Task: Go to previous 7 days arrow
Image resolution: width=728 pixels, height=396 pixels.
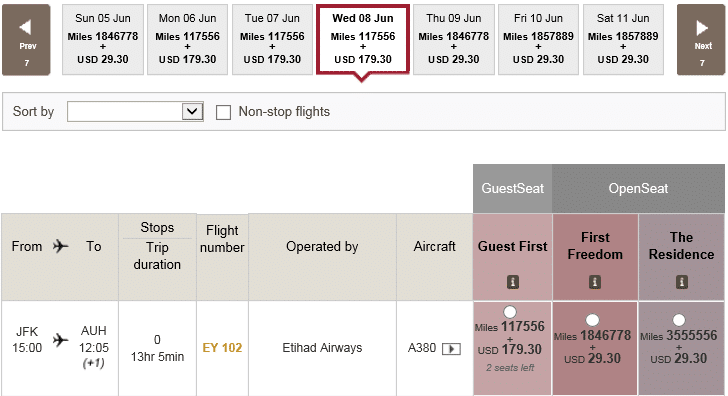Action: (x=26, y=40)
